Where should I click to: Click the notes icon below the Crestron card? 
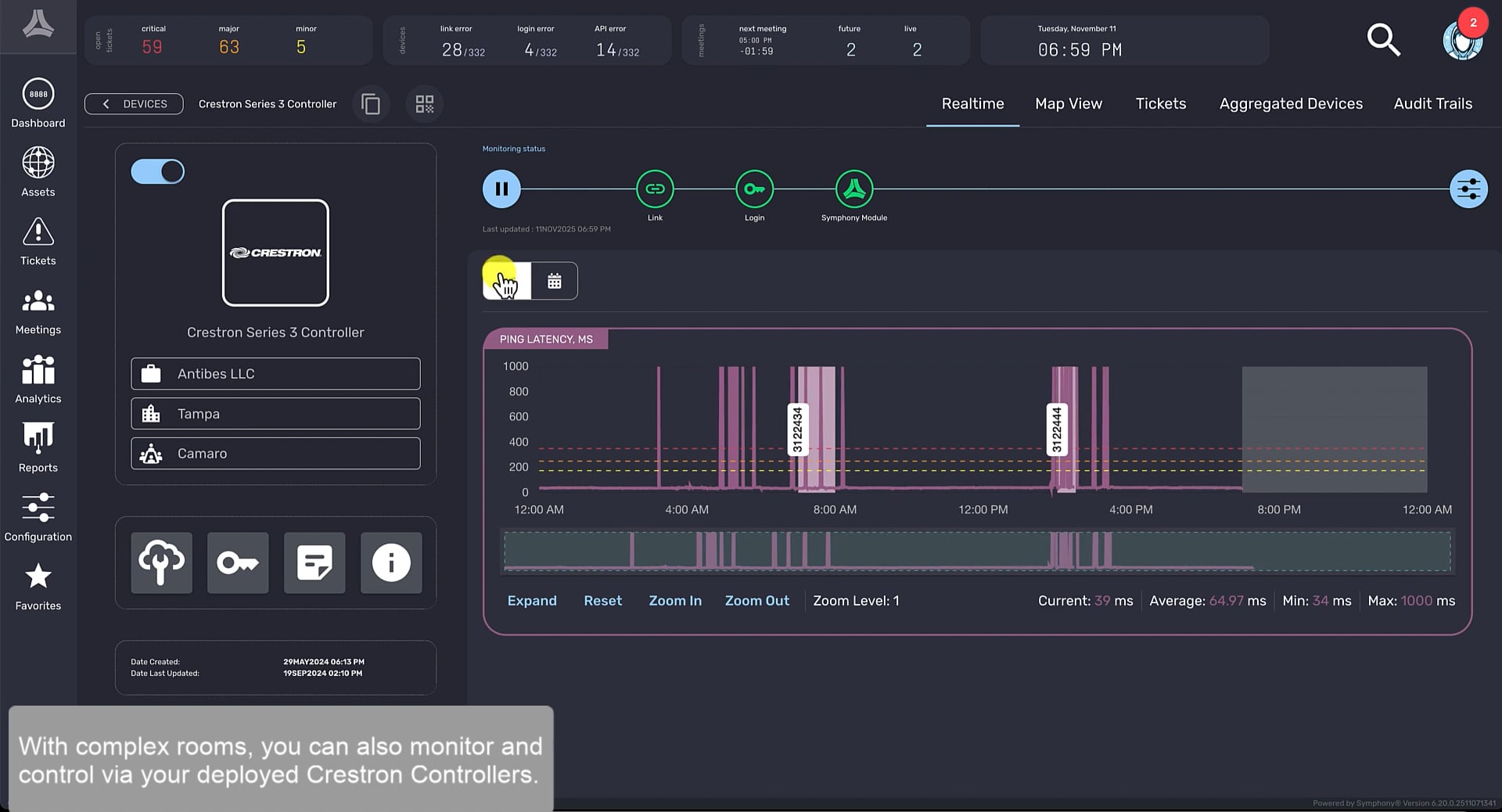pyautogui.click(x=314, y=562)
